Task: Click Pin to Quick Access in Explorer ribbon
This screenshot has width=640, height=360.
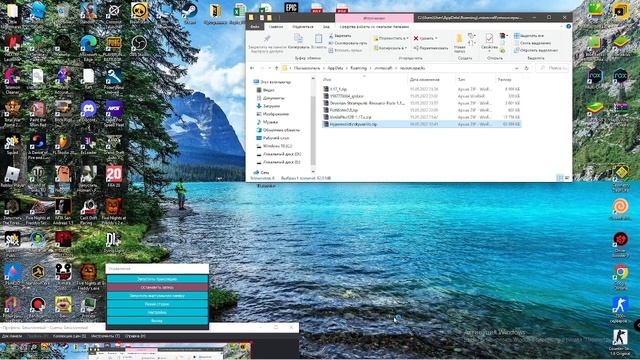Action: tap(267, 43)
